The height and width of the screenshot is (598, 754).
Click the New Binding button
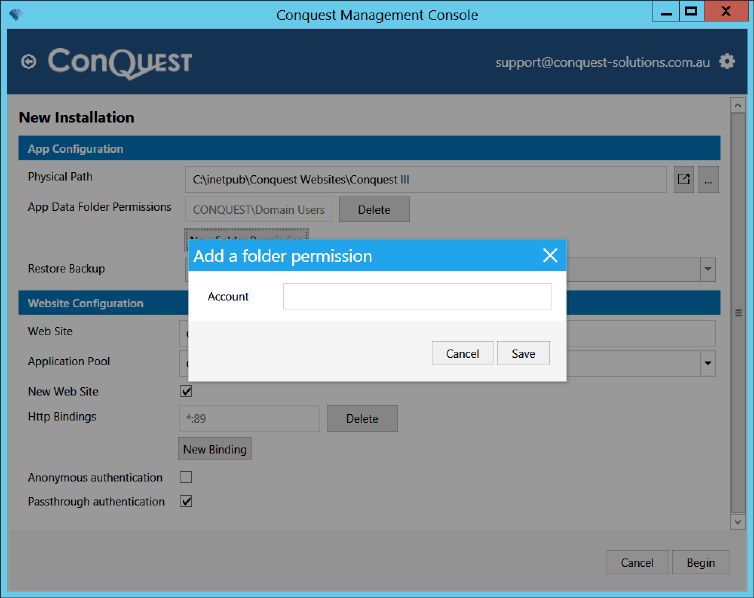214,449
